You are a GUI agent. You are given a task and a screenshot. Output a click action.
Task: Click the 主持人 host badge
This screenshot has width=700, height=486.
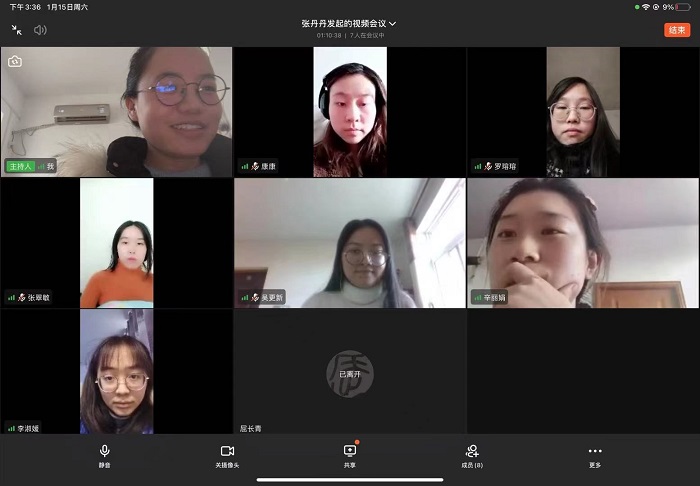19,166
